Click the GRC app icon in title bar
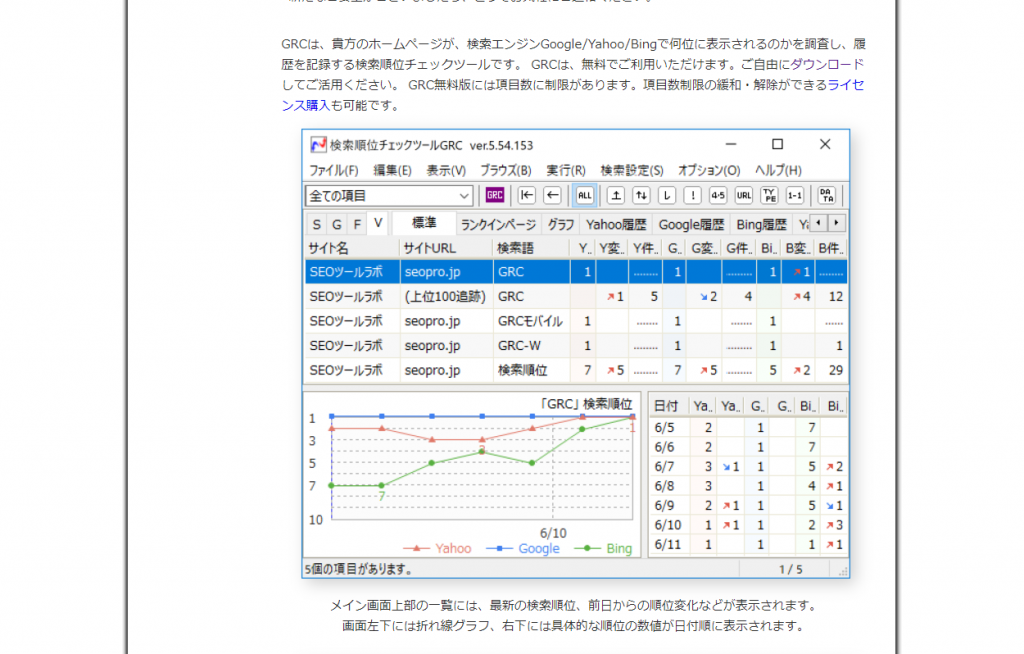1024x654 pixels. click(x=318, y=144)
